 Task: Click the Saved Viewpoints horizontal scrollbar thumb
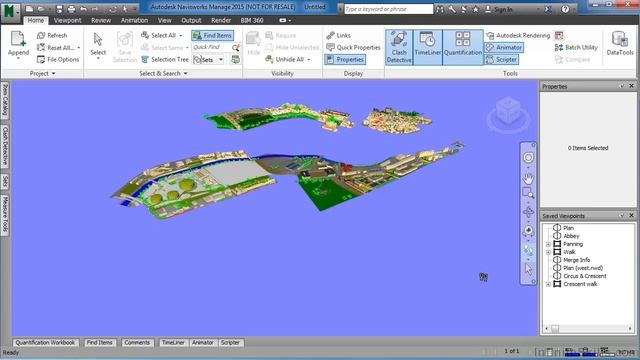(x=555, y=329)
